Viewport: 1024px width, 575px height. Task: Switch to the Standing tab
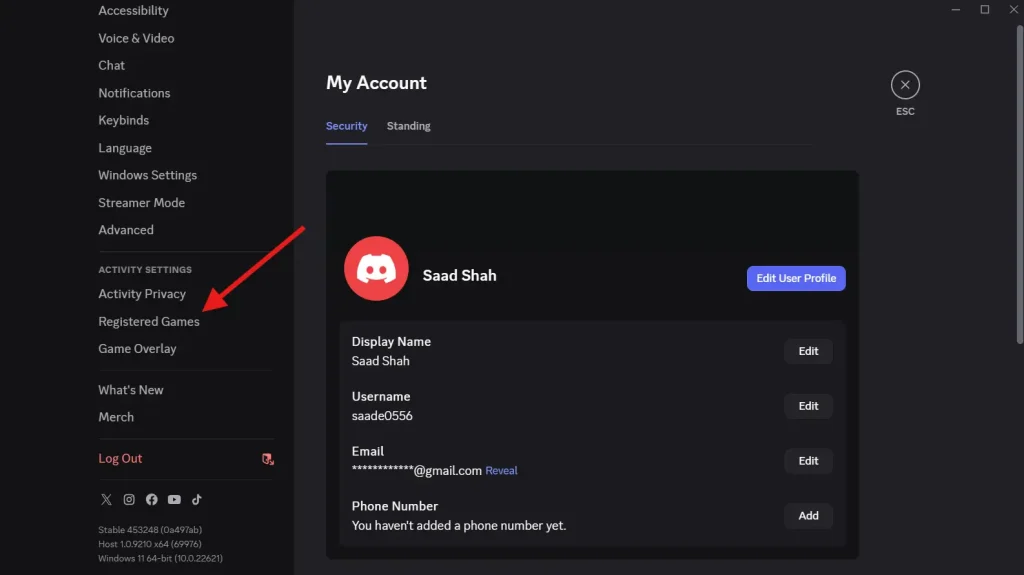tap(408, 126)
